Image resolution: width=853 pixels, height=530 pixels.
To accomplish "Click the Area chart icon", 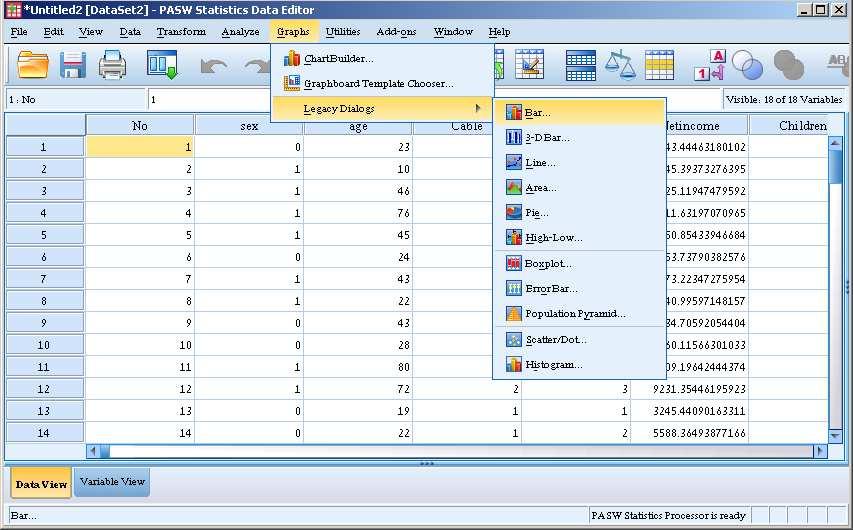I will tap(514, 187).
